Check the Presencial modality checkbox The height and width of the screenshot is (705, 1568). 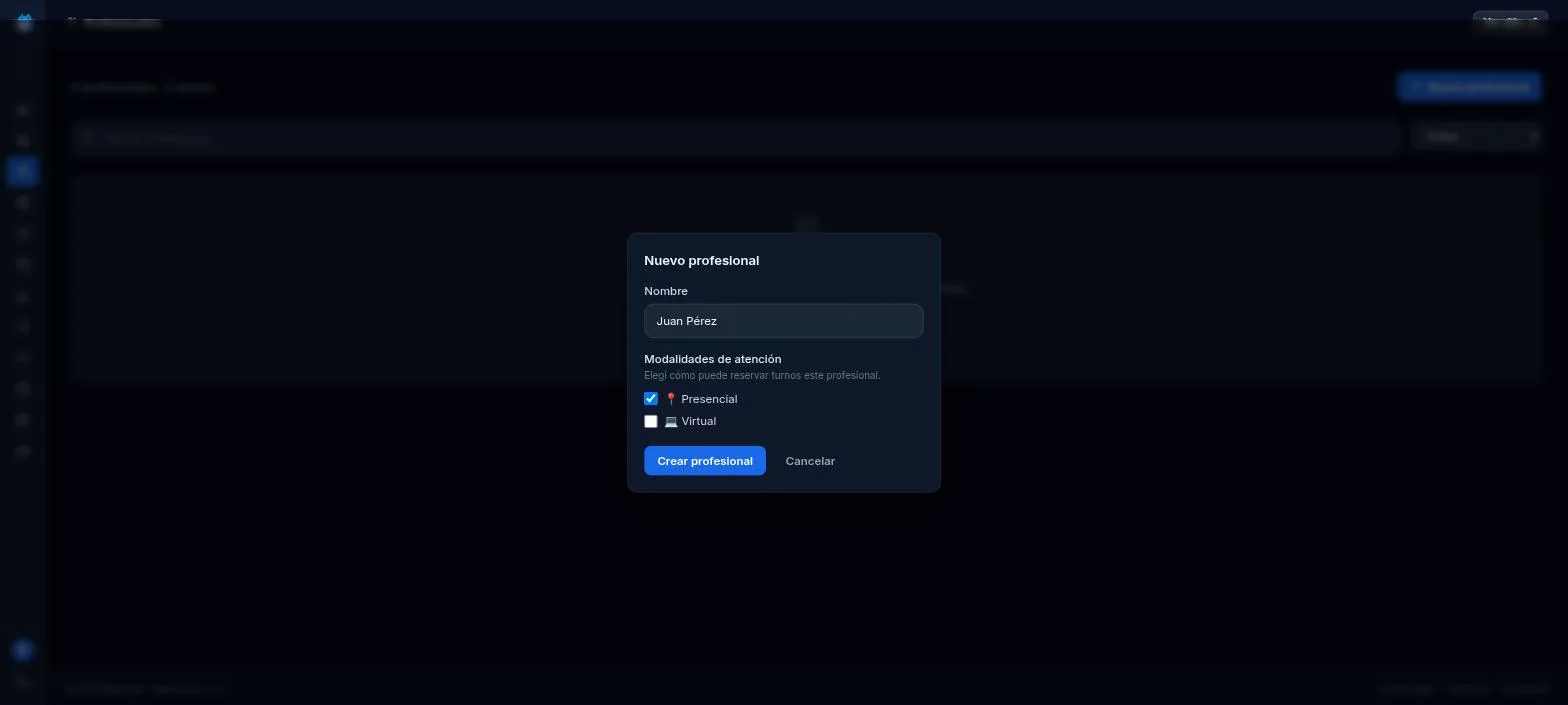coord(651,399)
